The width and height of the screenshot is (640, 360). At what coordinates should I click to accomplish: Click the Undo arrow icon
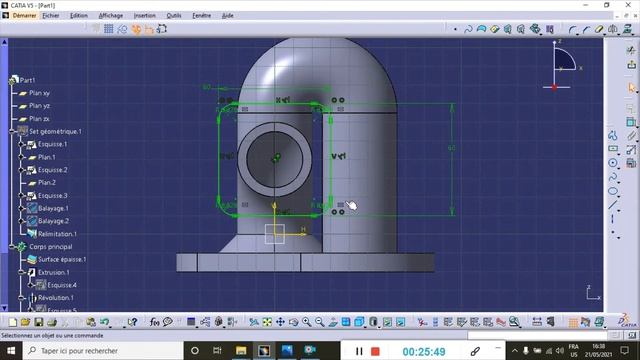(x=104, y=322)
